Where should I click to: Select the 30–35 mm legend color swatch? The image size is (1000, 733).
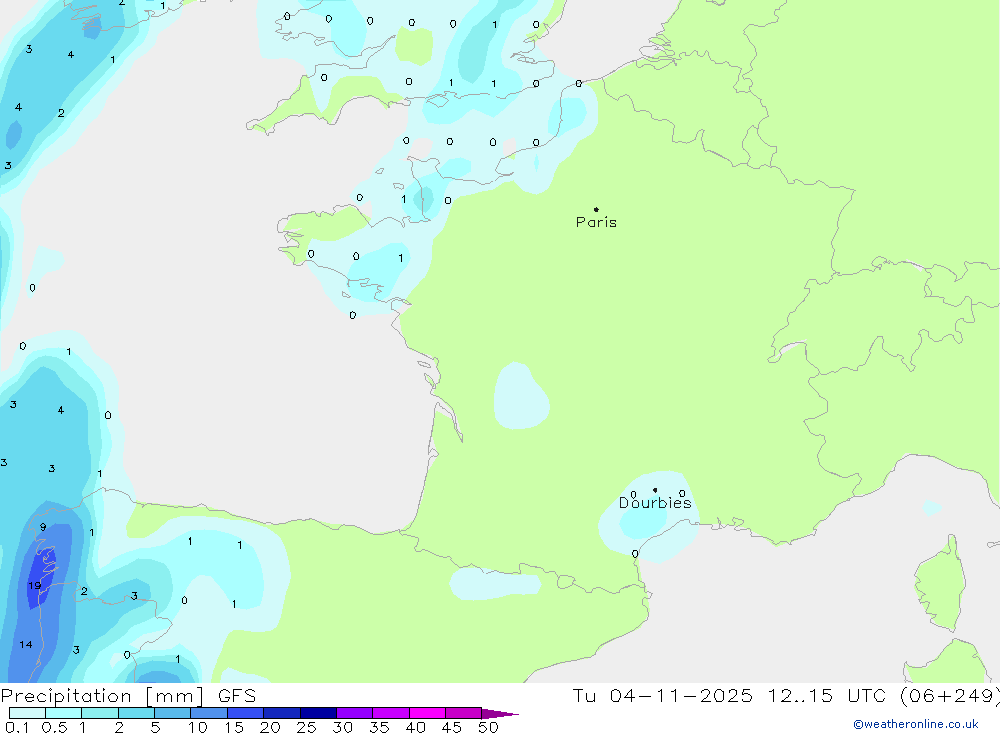tap(355, 713)
